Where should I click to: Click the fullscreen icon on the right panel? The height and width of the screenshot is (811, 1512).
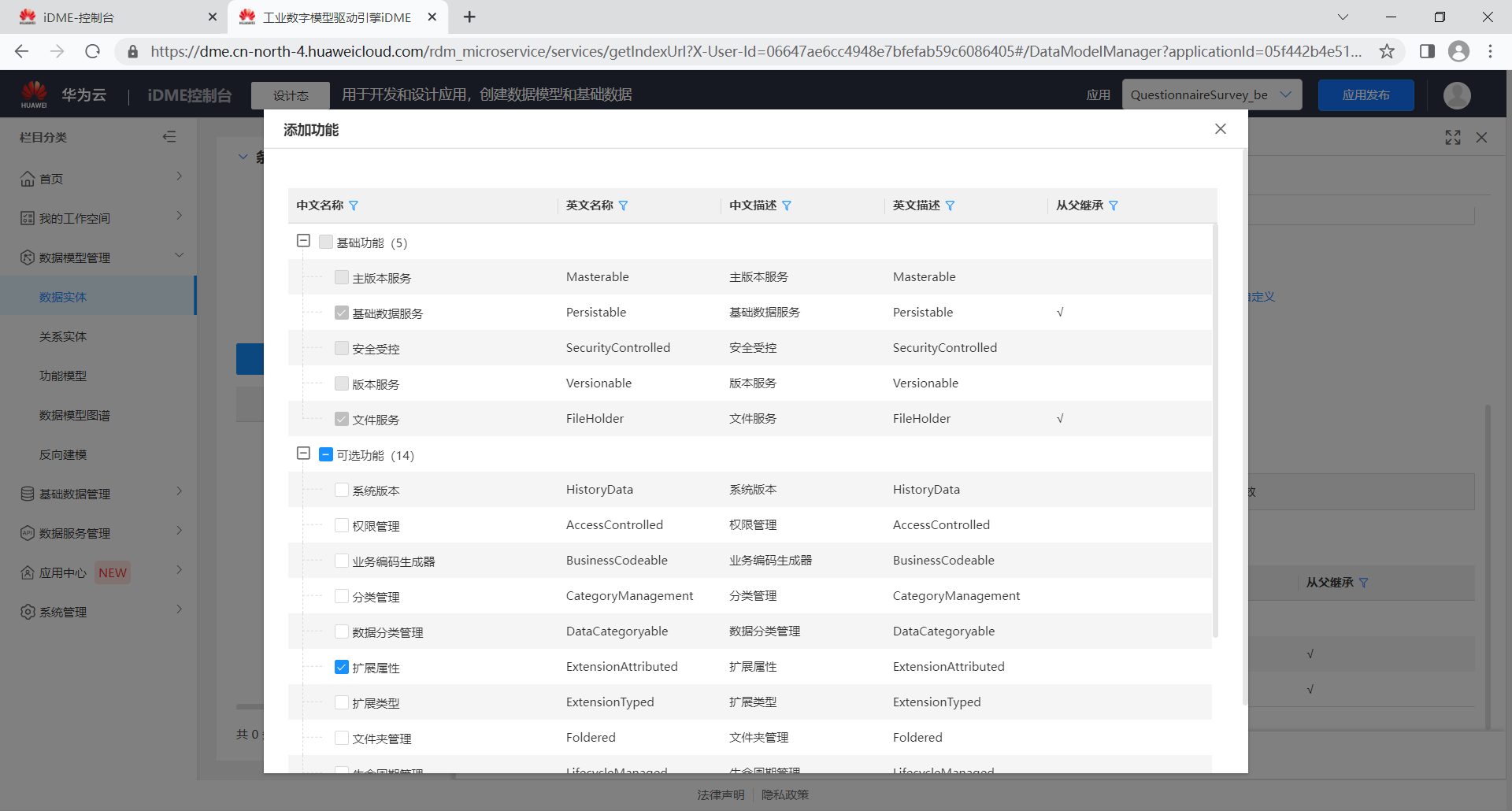[x=1453, y=137]
